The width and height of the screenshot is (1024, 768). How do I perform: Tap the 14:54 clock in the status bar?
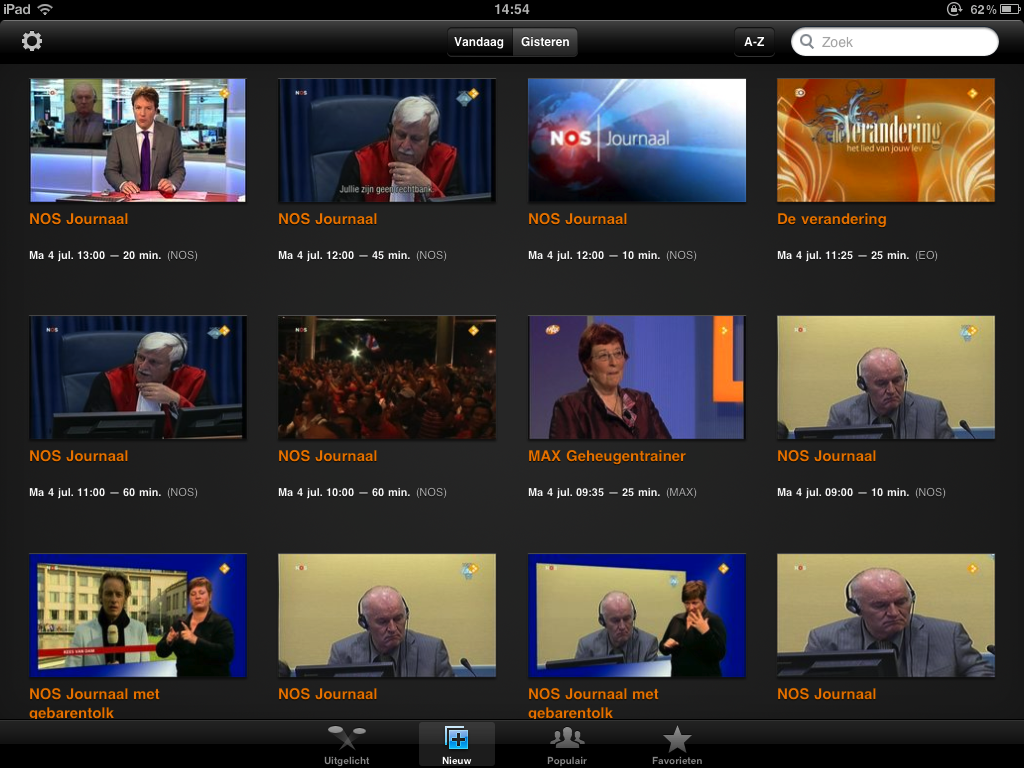point(511,9)
